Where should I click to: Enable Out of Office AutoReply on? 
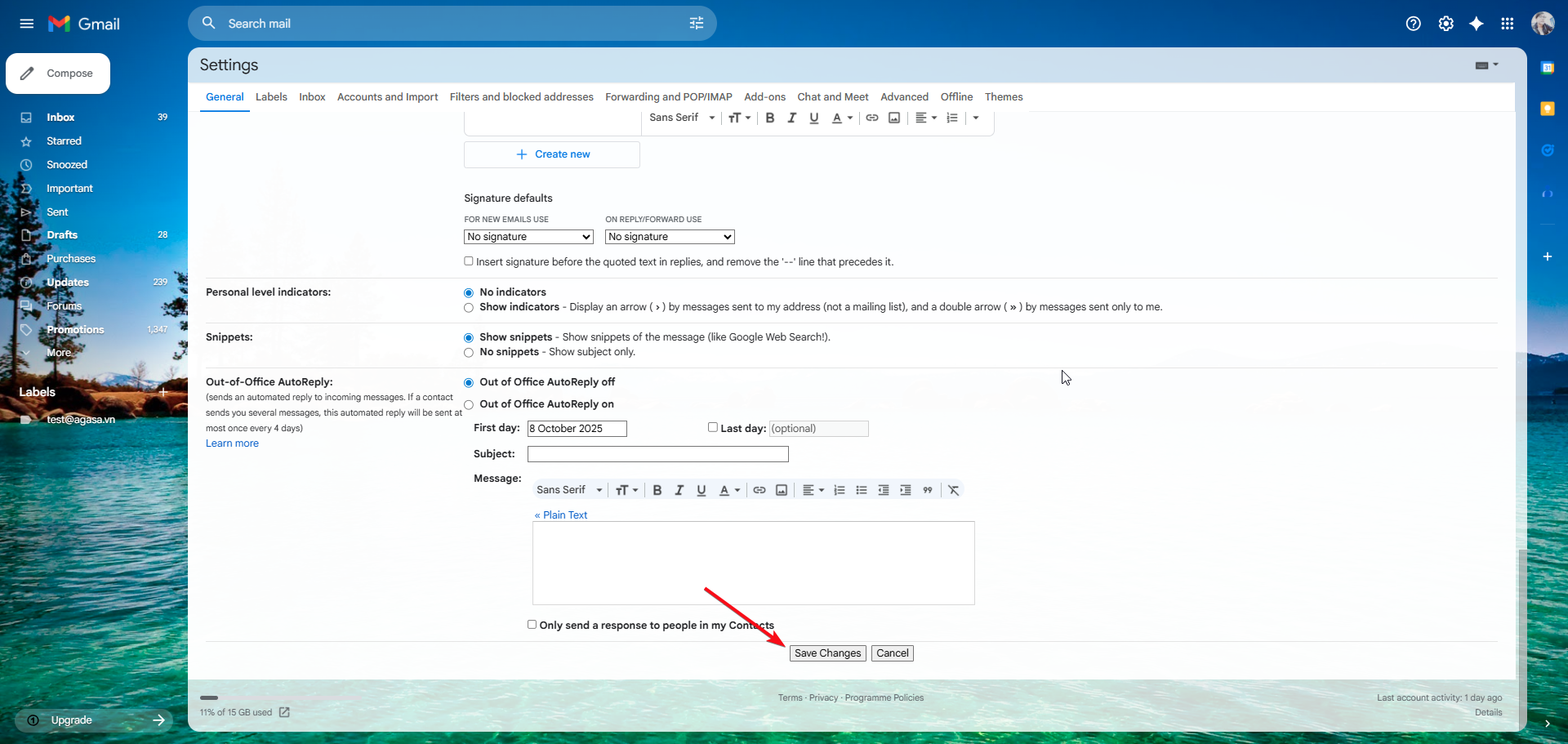click(469, 405)
